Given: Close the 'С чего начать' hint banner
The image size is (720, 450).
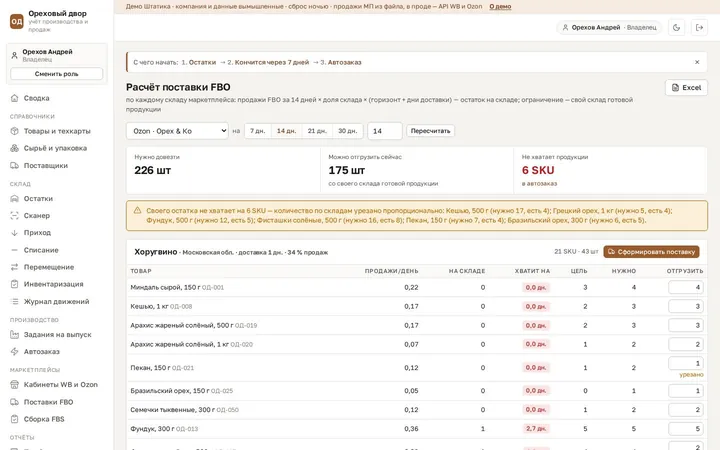Looking at the screenshot, I should pos(697,62).
